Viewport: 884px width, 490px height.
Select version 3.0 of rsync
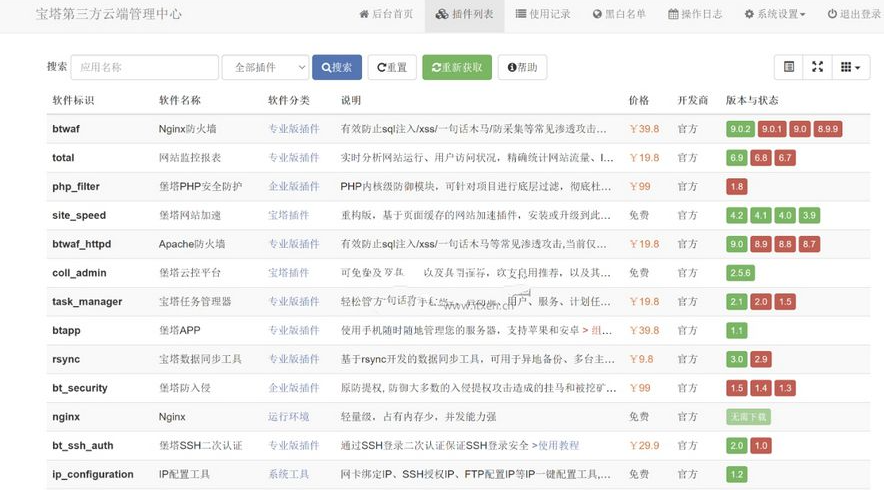(x=737, y=359)
